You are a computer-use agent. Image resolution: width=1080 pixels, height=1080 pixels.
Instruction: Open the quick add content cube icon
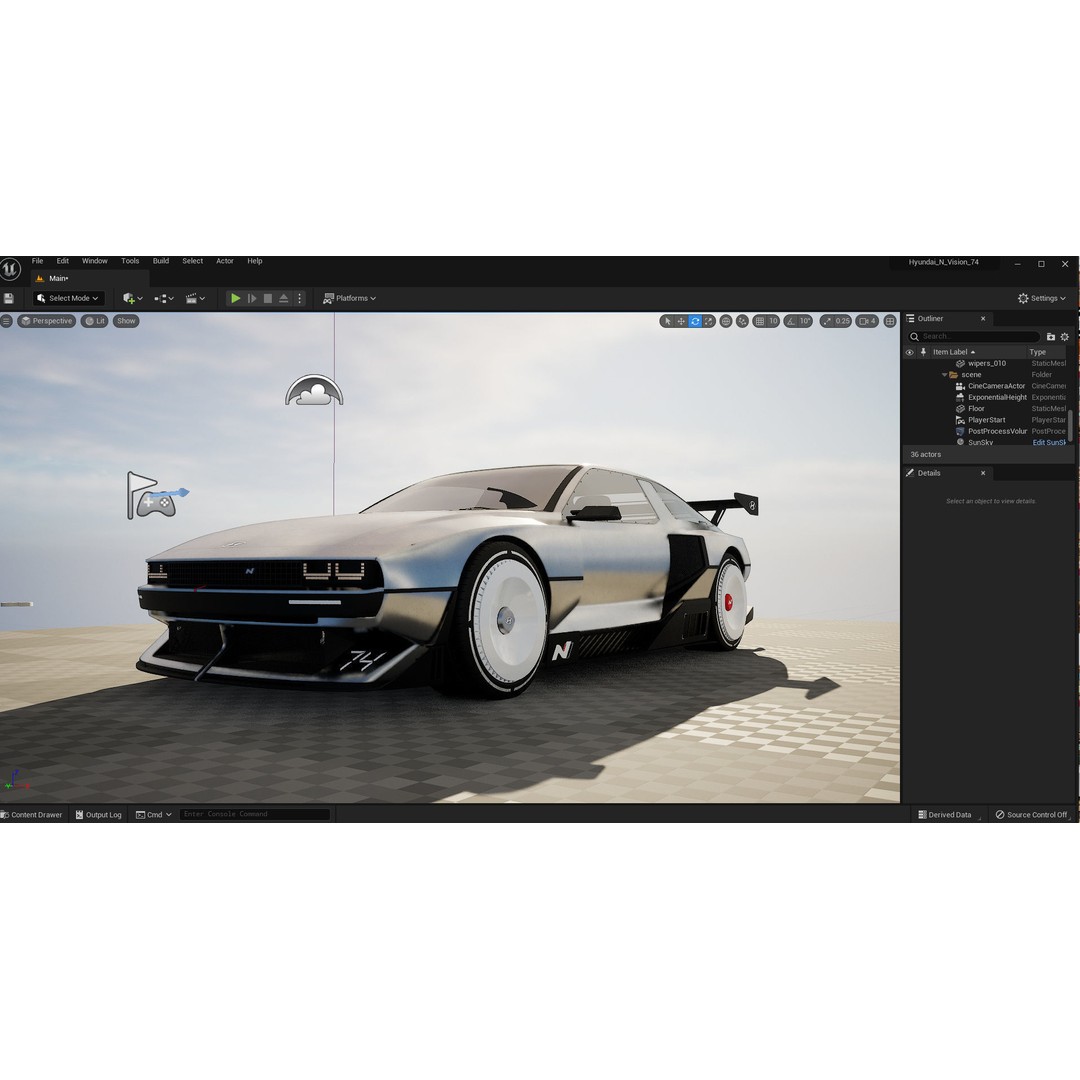(x=132, y=298)
